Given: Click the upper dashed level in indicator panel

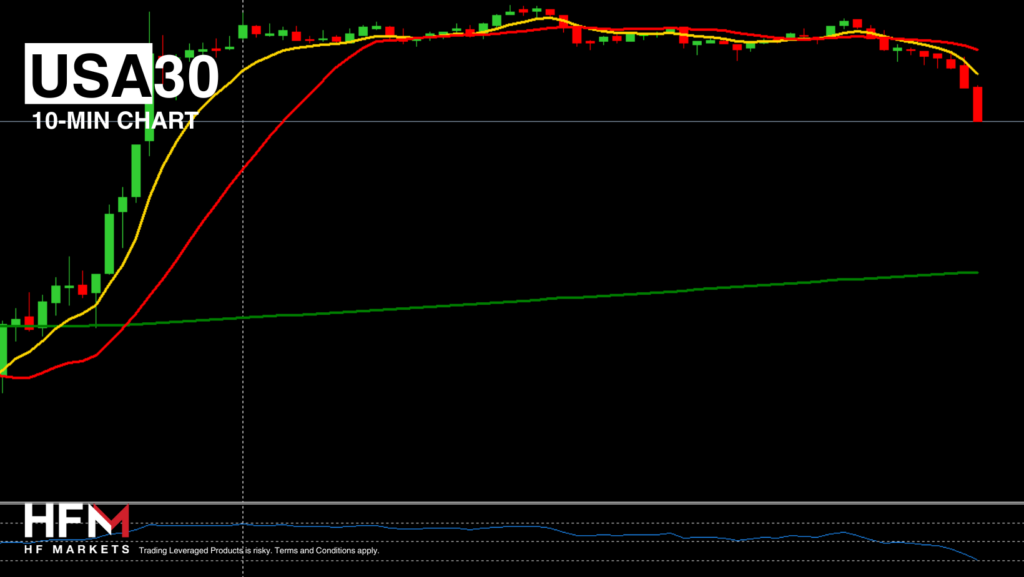Looking at the screenshot, I should coord(600,523).
